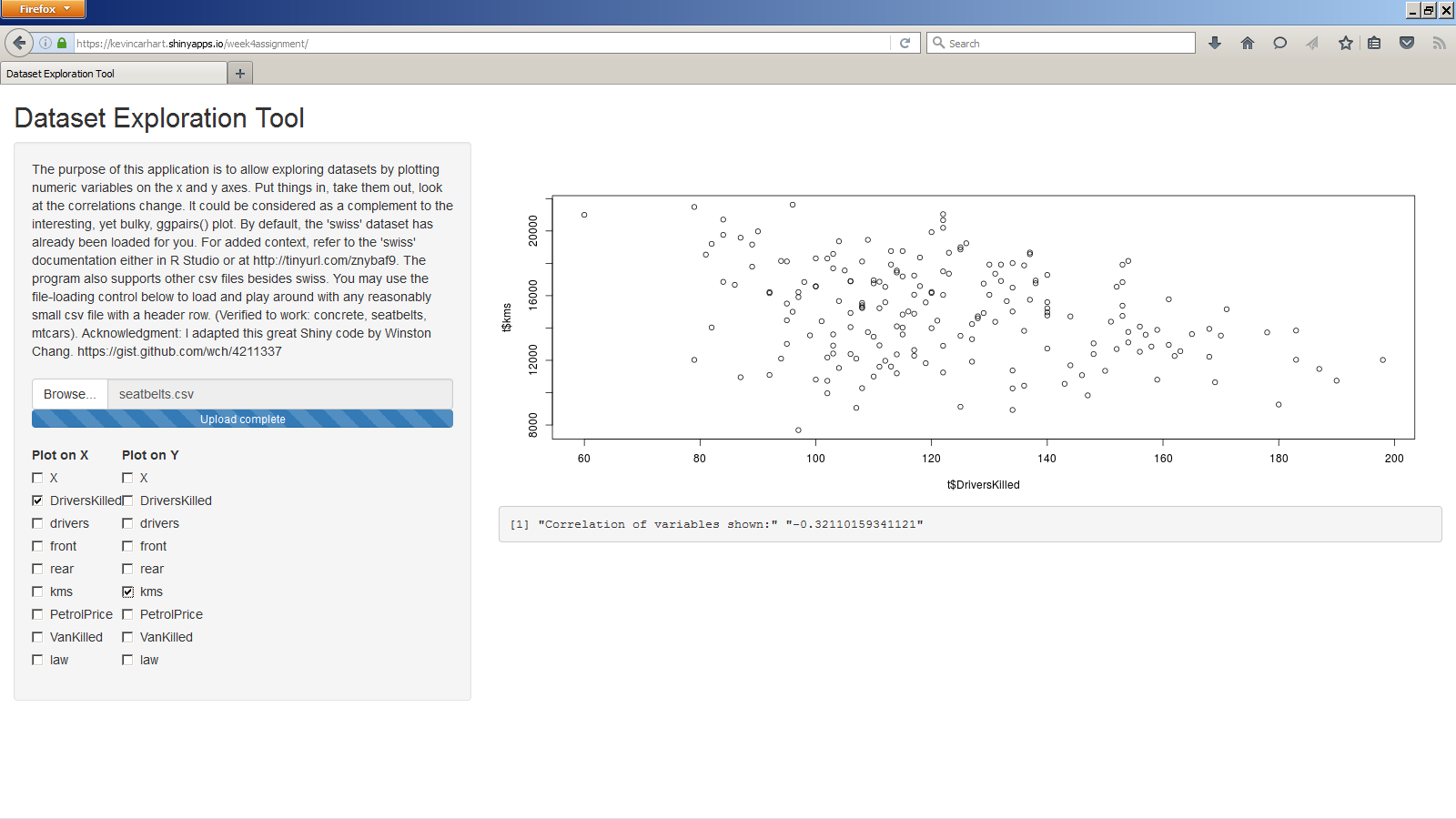Show bookmarks list icon
Screen dimensions: 1456x819
click(1374, 43)
